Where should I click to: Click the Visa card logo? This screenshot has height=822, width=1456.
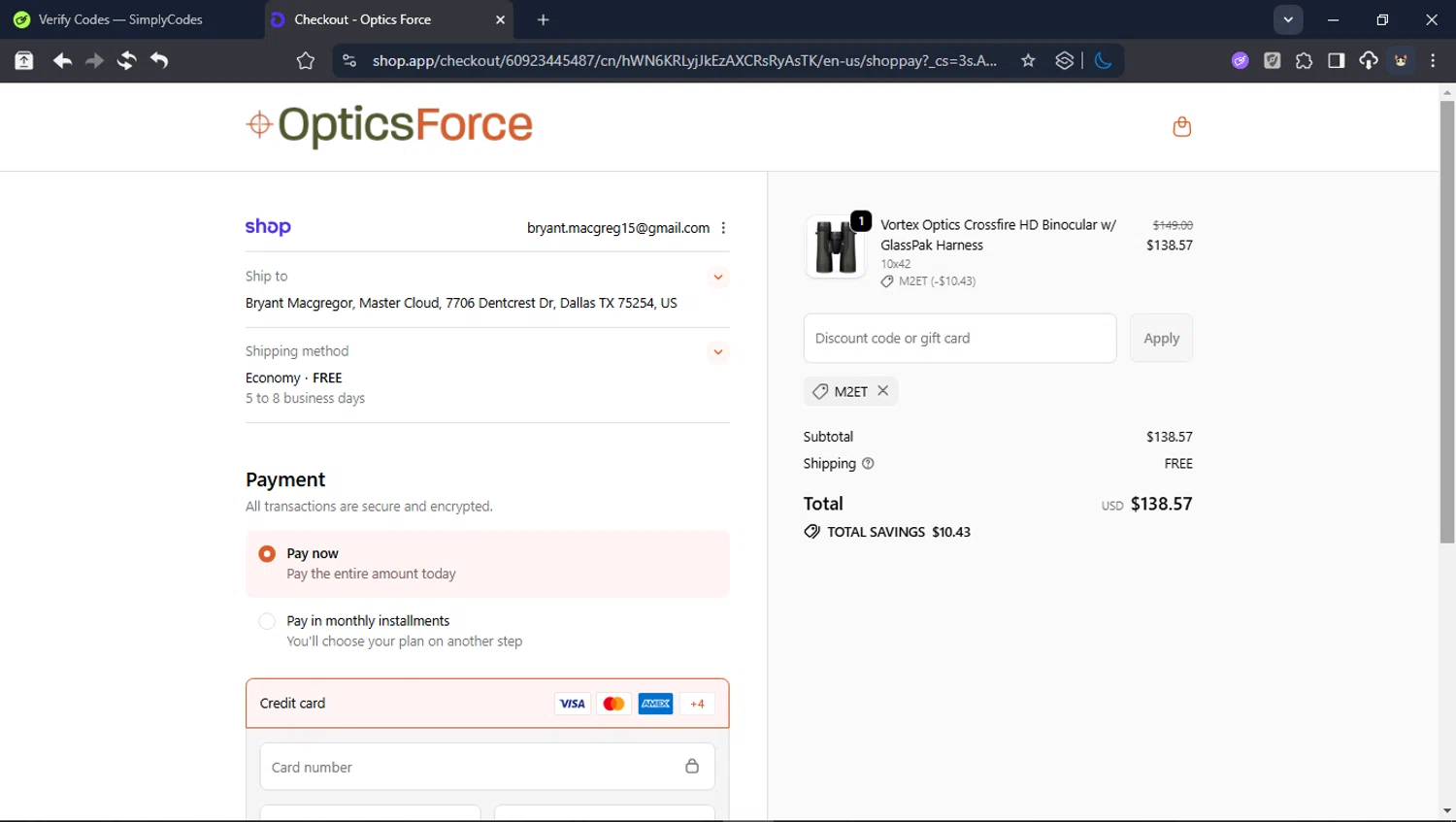tap(573, 704)
